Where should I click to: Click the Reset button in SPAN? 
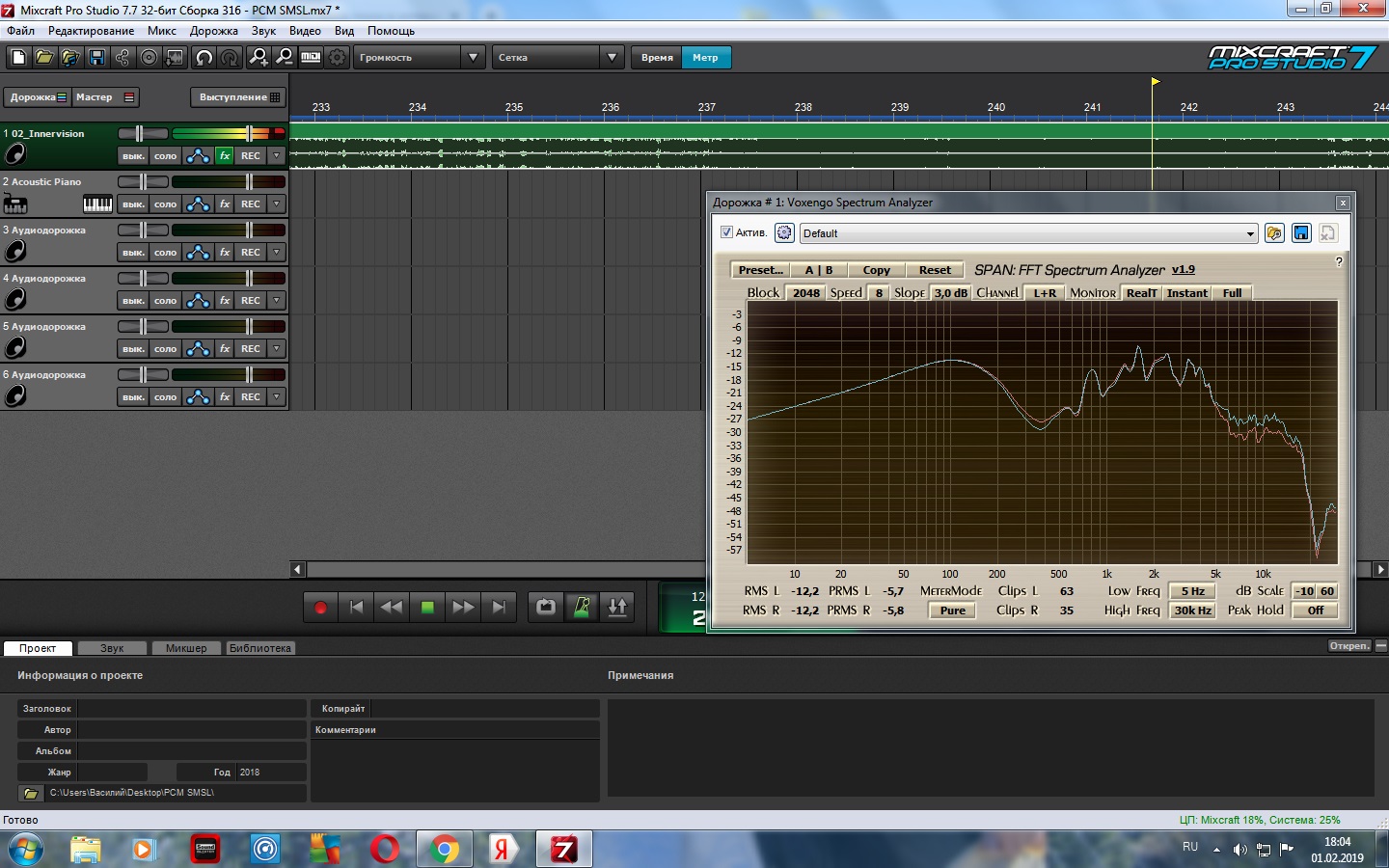coord(935,270)
